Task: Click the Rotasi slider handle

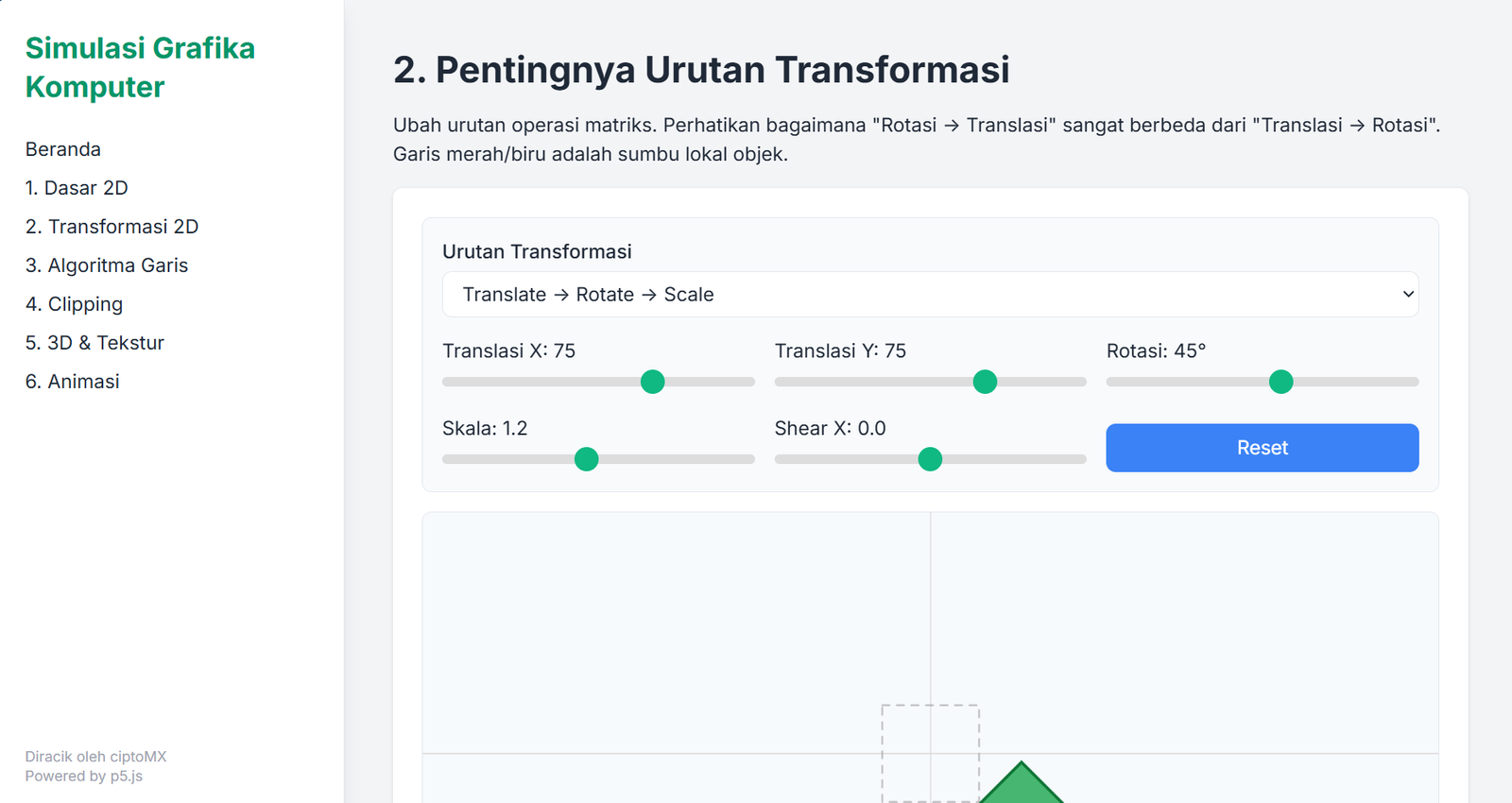Action: coord(1280,382)
